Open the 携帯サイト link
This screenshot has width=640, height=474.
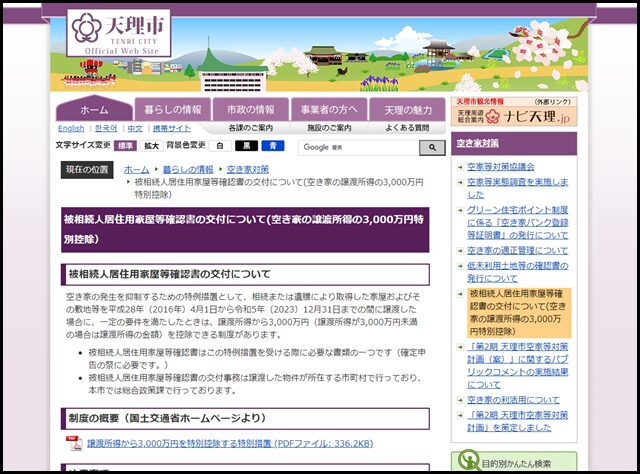[x=172, y=128]
